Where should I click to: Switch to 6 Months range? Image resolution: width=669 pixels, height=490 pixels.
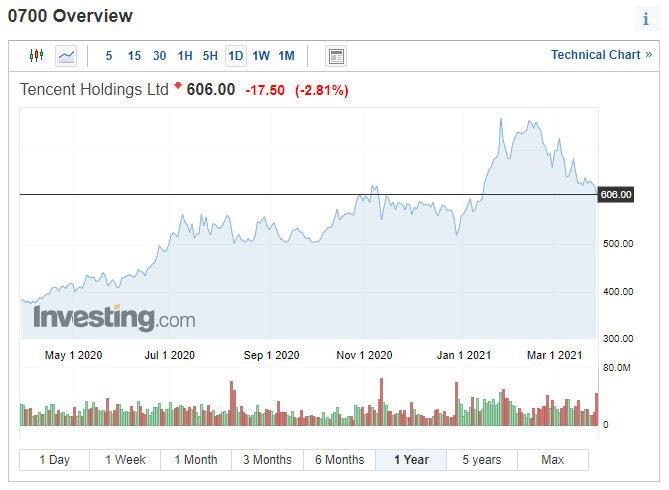[x=340, y=460]
